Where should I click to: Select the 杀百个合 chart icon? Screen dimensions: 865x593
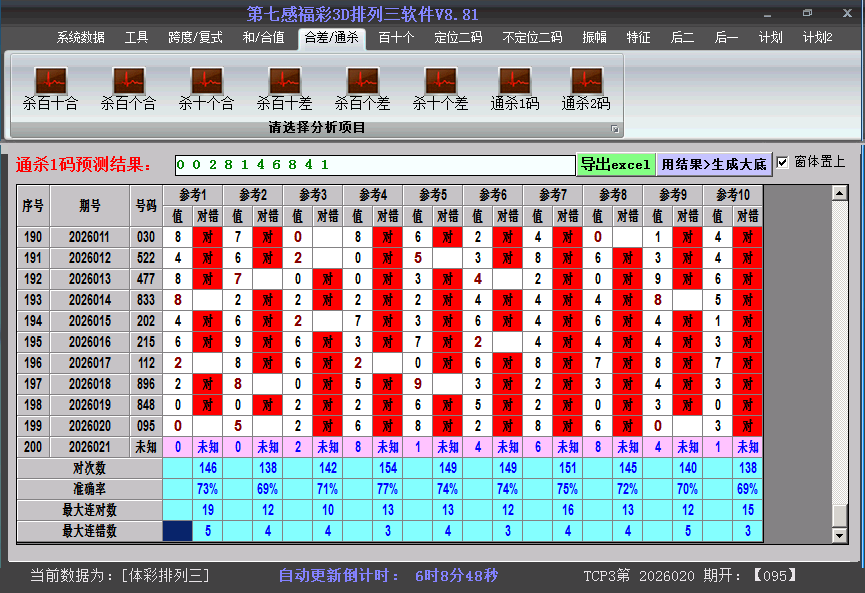[x=128, y=81]
